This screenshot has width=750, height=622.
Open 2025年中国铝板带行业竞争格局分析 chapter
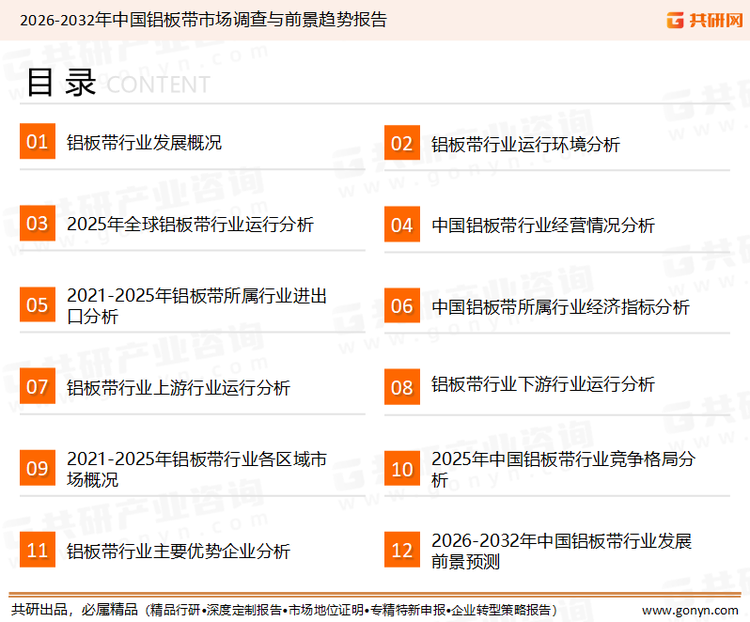tap(563, 469)
